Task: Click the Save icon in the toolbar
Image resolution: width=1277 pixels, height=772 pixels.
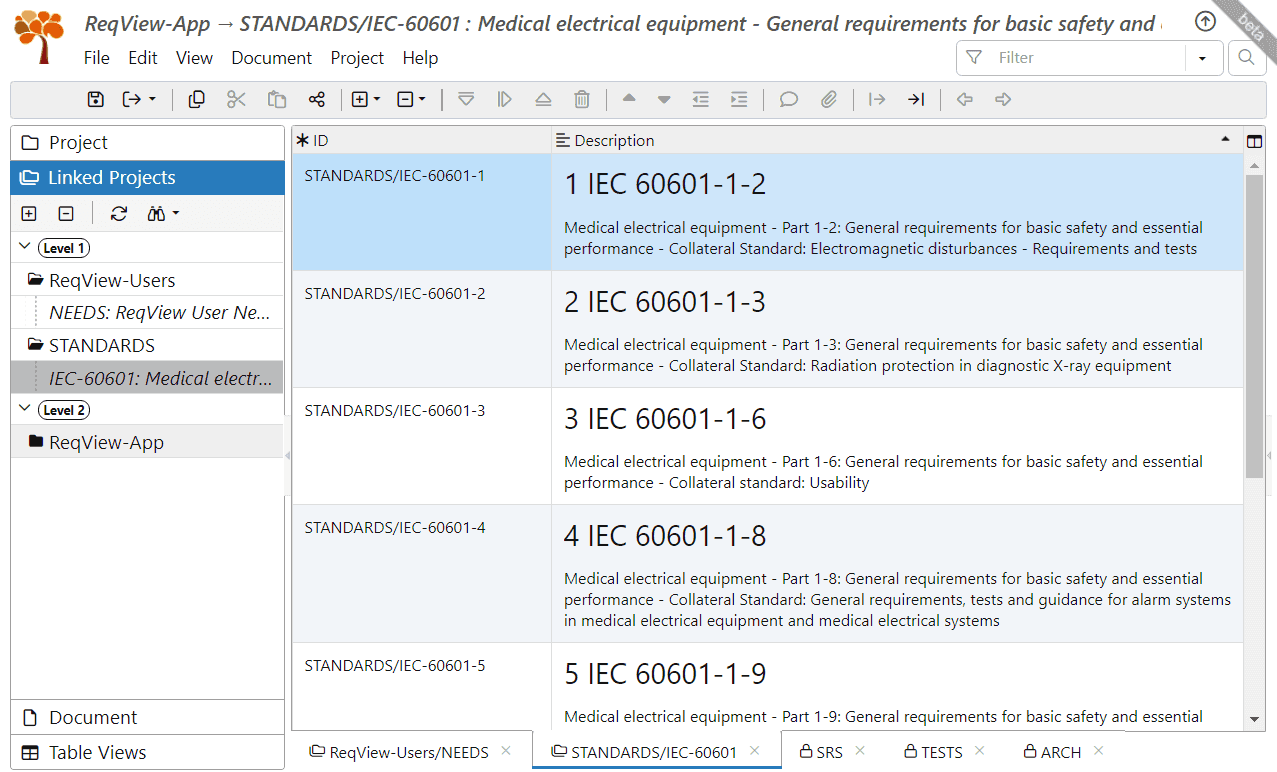Action: (95, 99)
